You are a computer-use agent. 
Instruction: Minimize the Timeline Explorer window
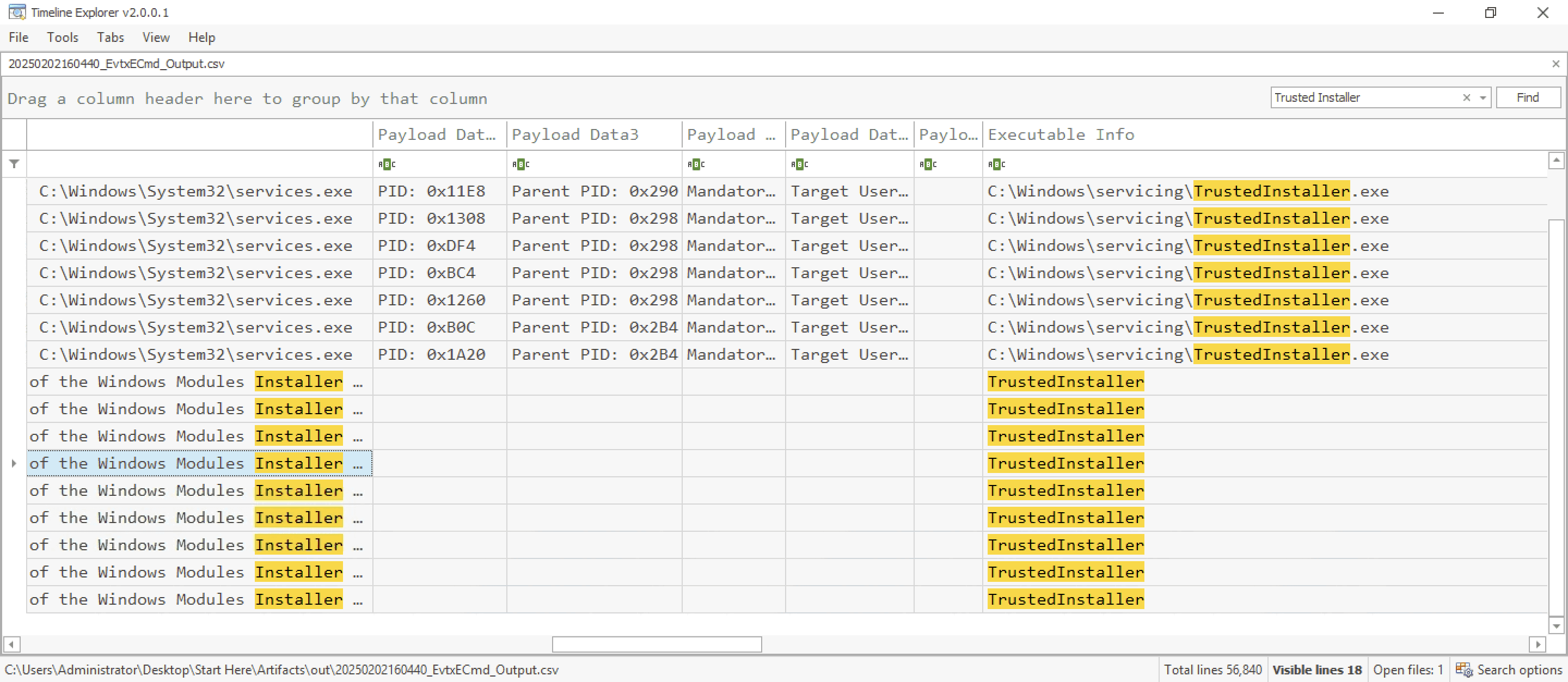click(x=1438, y=13)
